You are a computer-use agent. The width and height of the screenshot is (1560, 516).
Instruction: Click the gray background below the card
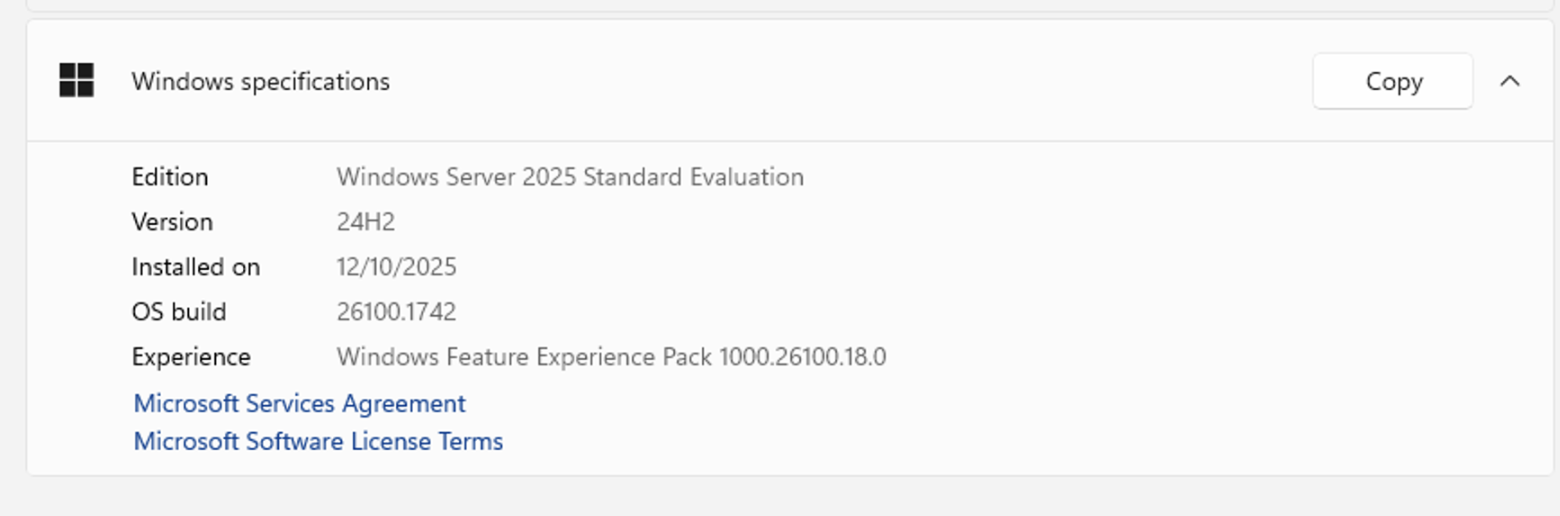[780, 497]
